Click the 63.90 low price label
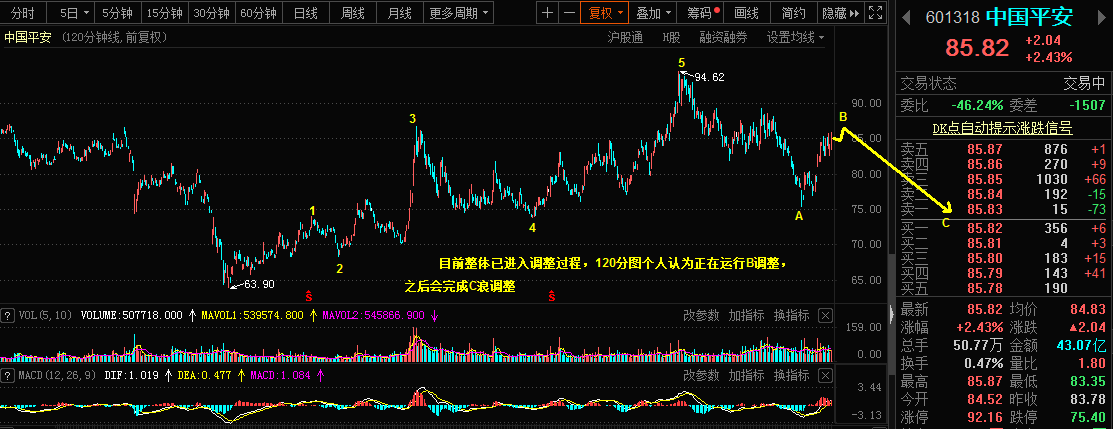Image resolution: width=1113 pixels, height=429 pixels. point(259,284)
